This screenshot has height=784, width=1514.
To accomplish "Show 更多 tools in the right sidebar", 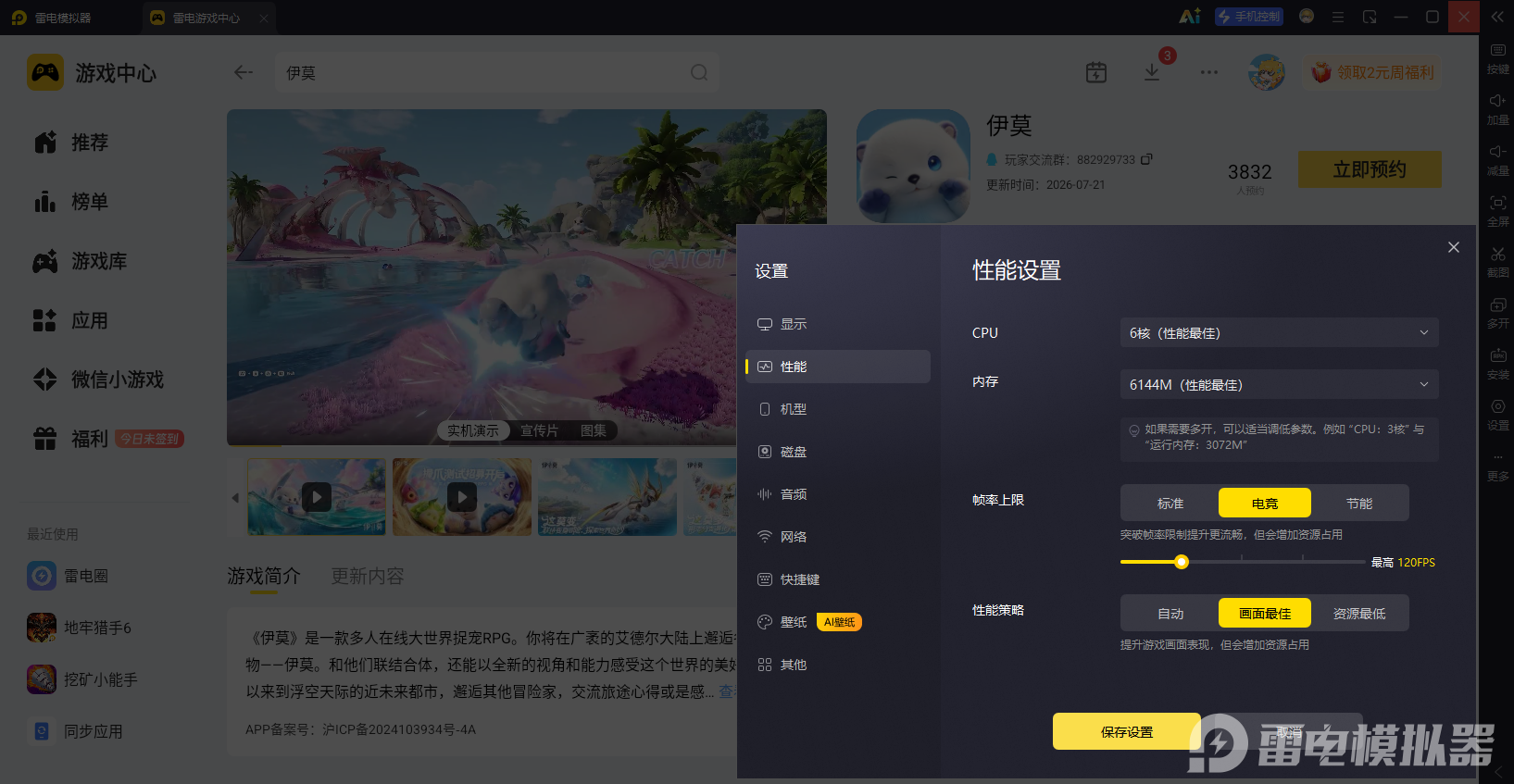I will 1497,465.
